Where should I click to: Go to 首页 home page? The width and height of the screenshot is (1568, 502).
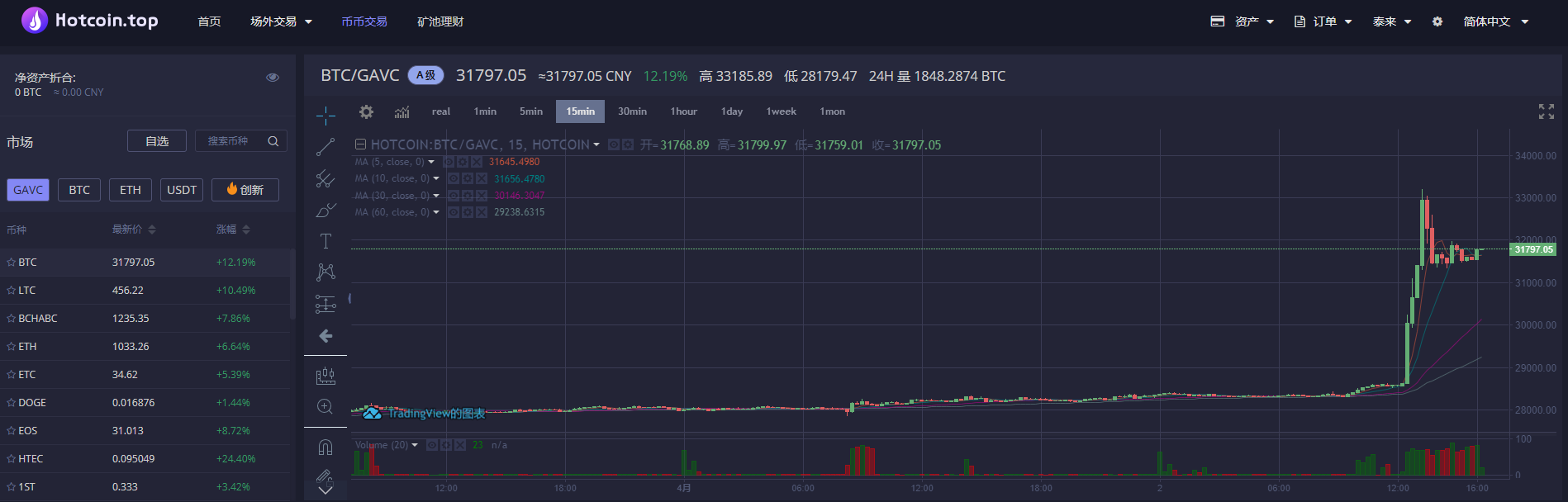209,21
